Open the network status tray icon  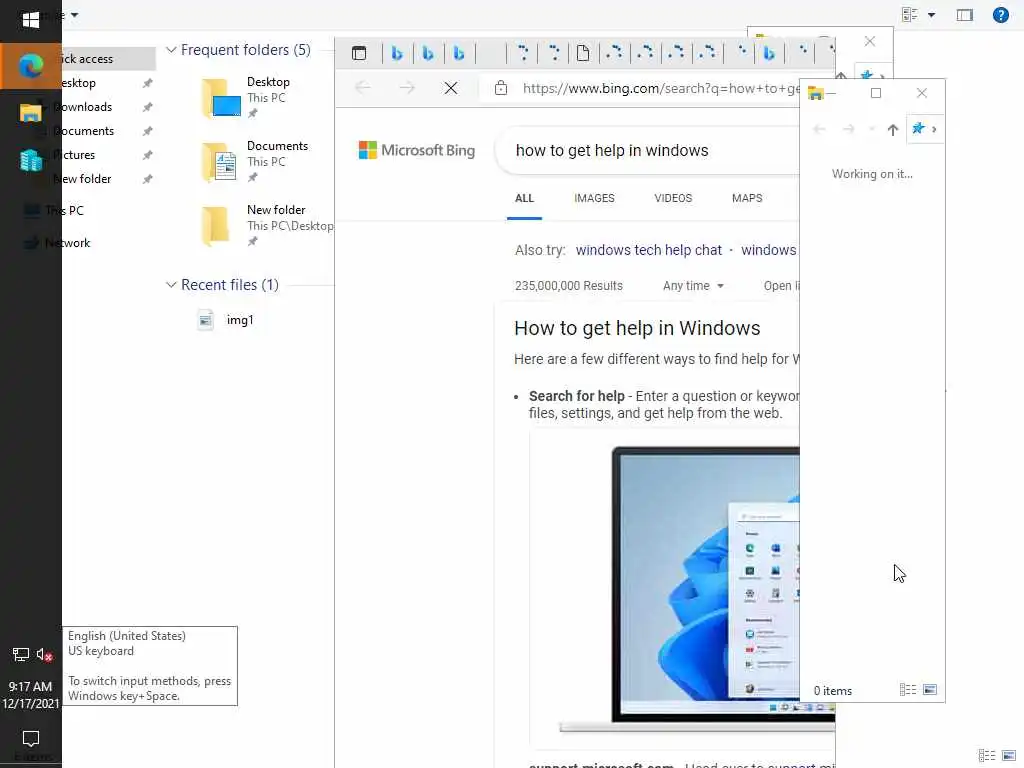point(20,654)
